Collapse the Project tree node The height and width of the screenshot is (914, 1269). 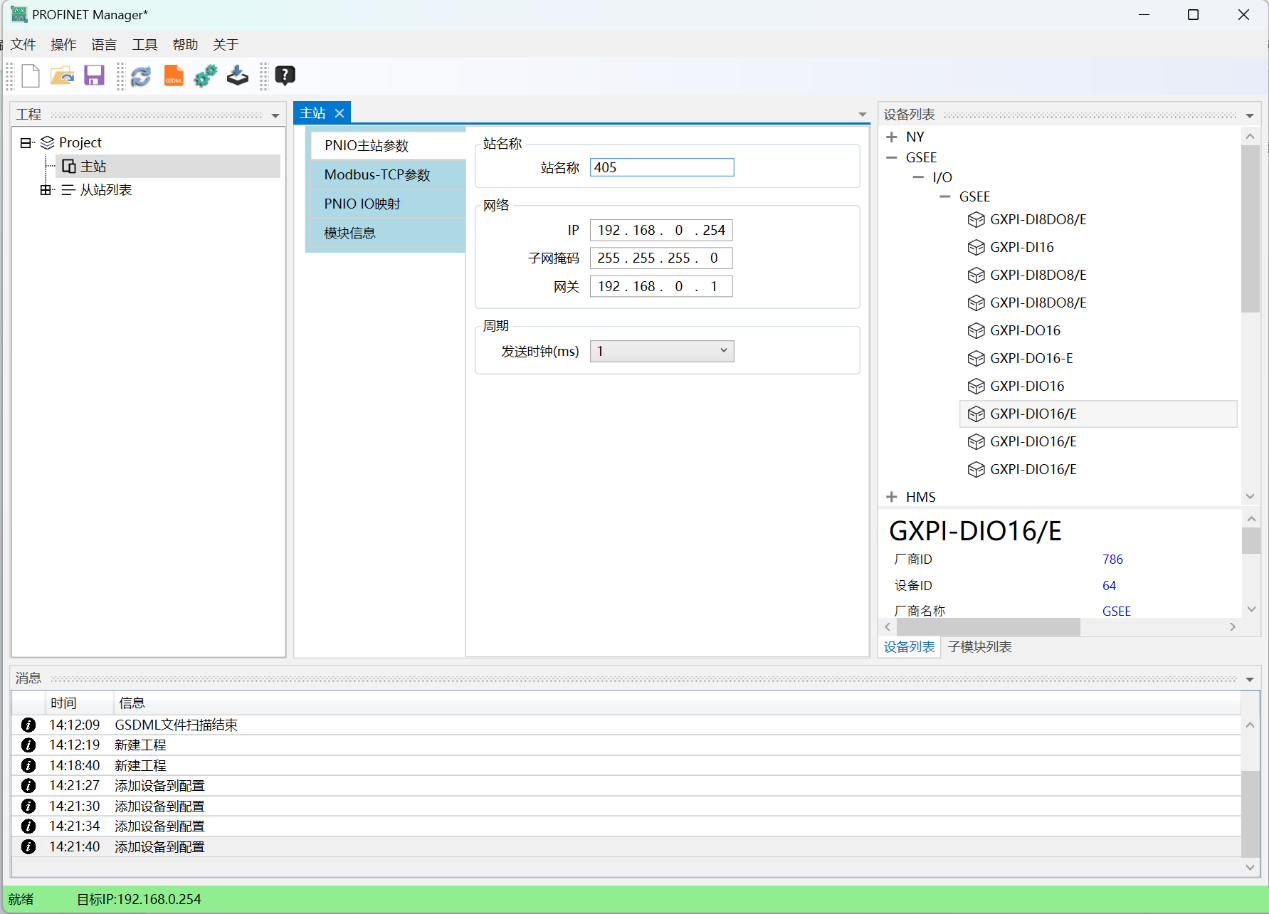(26, 143)
